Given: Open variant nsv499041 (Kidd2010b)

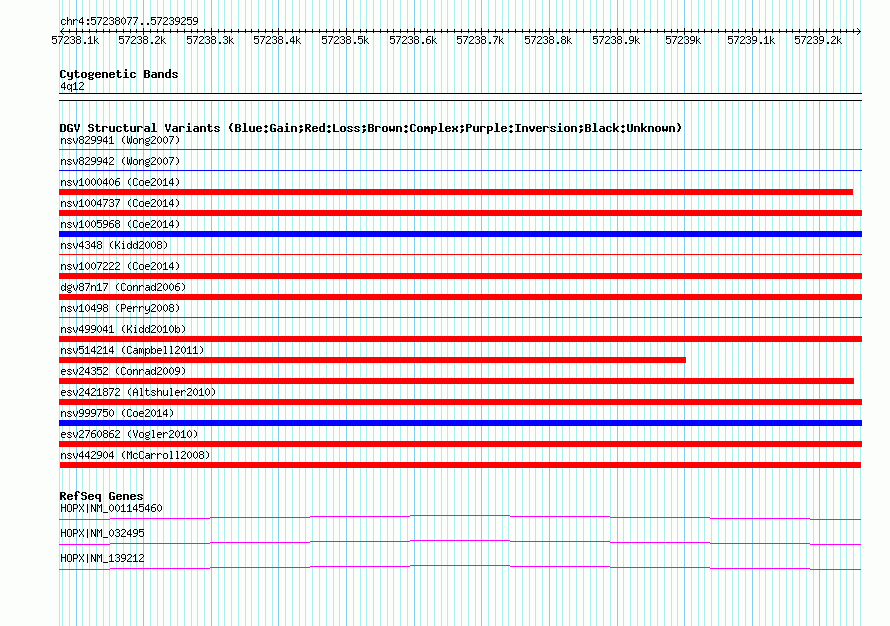Looking at the screenshot, I should pos(123,329).
